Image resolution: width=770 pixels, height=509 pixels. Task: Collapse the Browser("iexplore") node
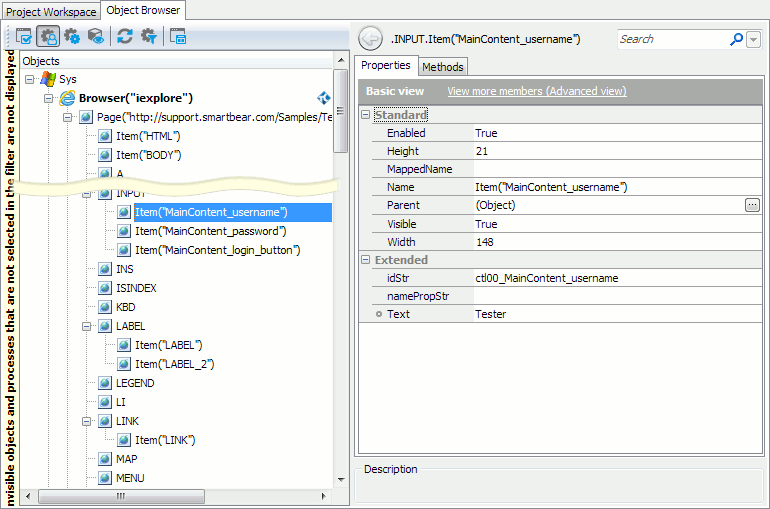click(x=48, y=98)
